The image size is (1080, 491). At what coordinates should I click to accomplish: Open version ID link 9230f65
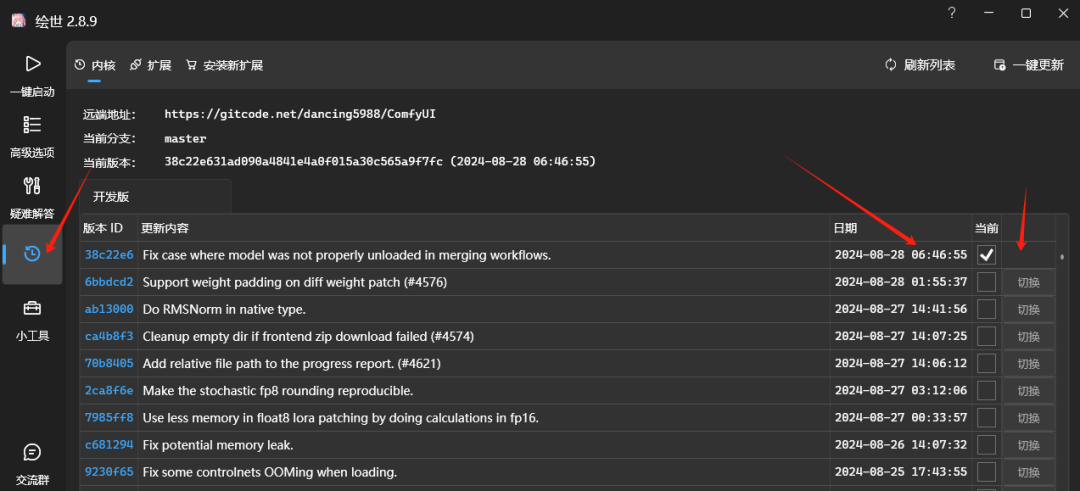[x=109, y=472]
